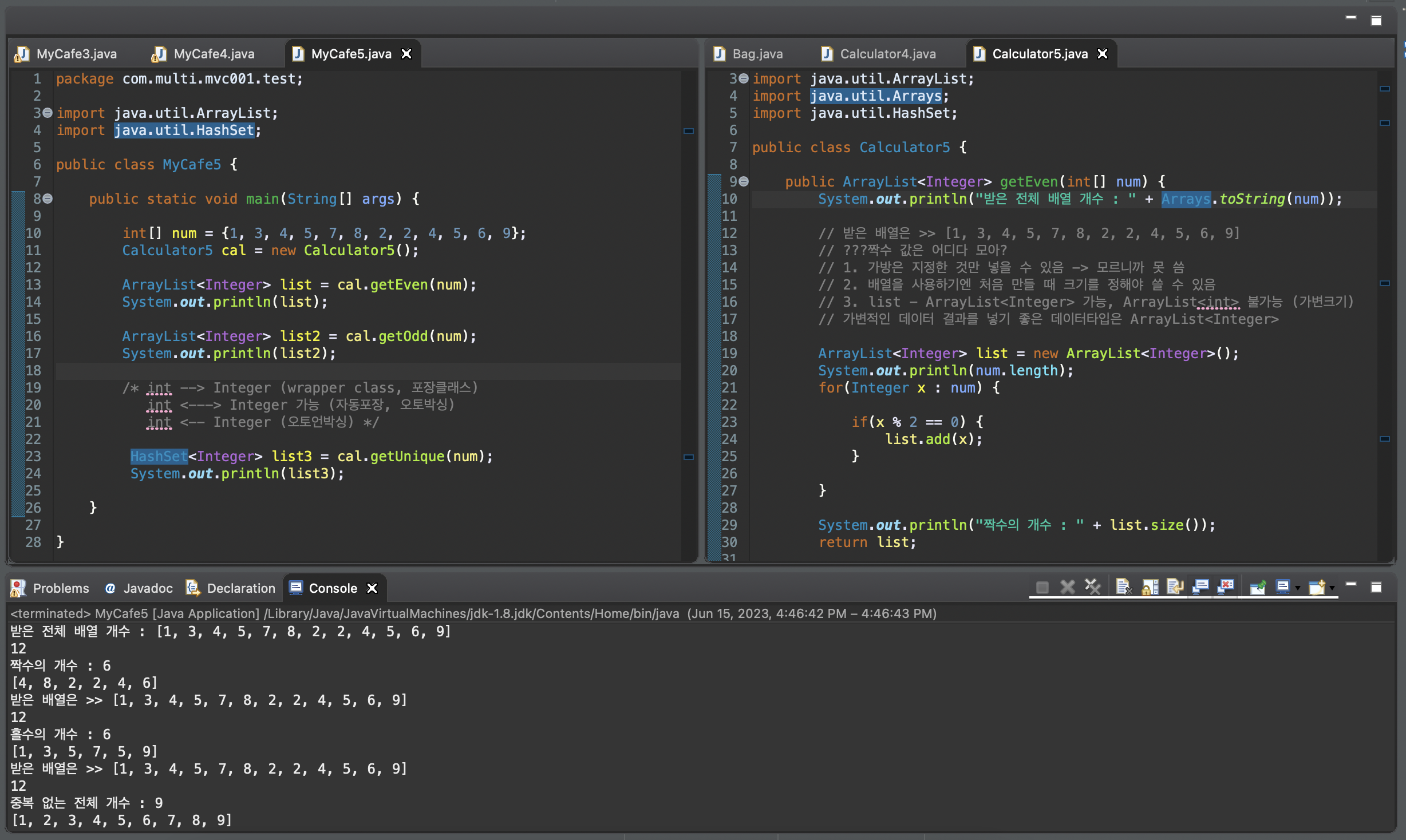
Task: Close the Calculator5.java tab
Action: pyautogui.click(x=1102, y=54)
